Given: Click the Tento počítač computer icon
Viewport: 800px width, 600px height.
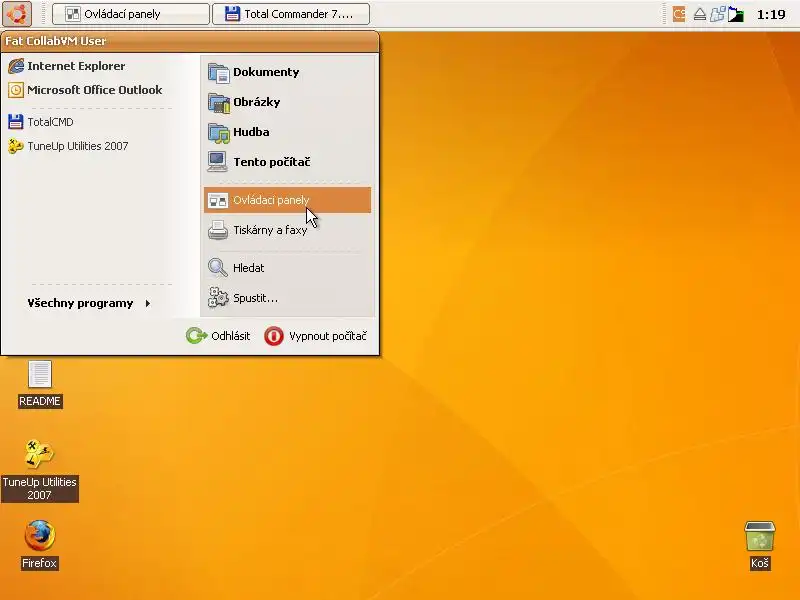Looking at the screenshot, I should 218,162.
